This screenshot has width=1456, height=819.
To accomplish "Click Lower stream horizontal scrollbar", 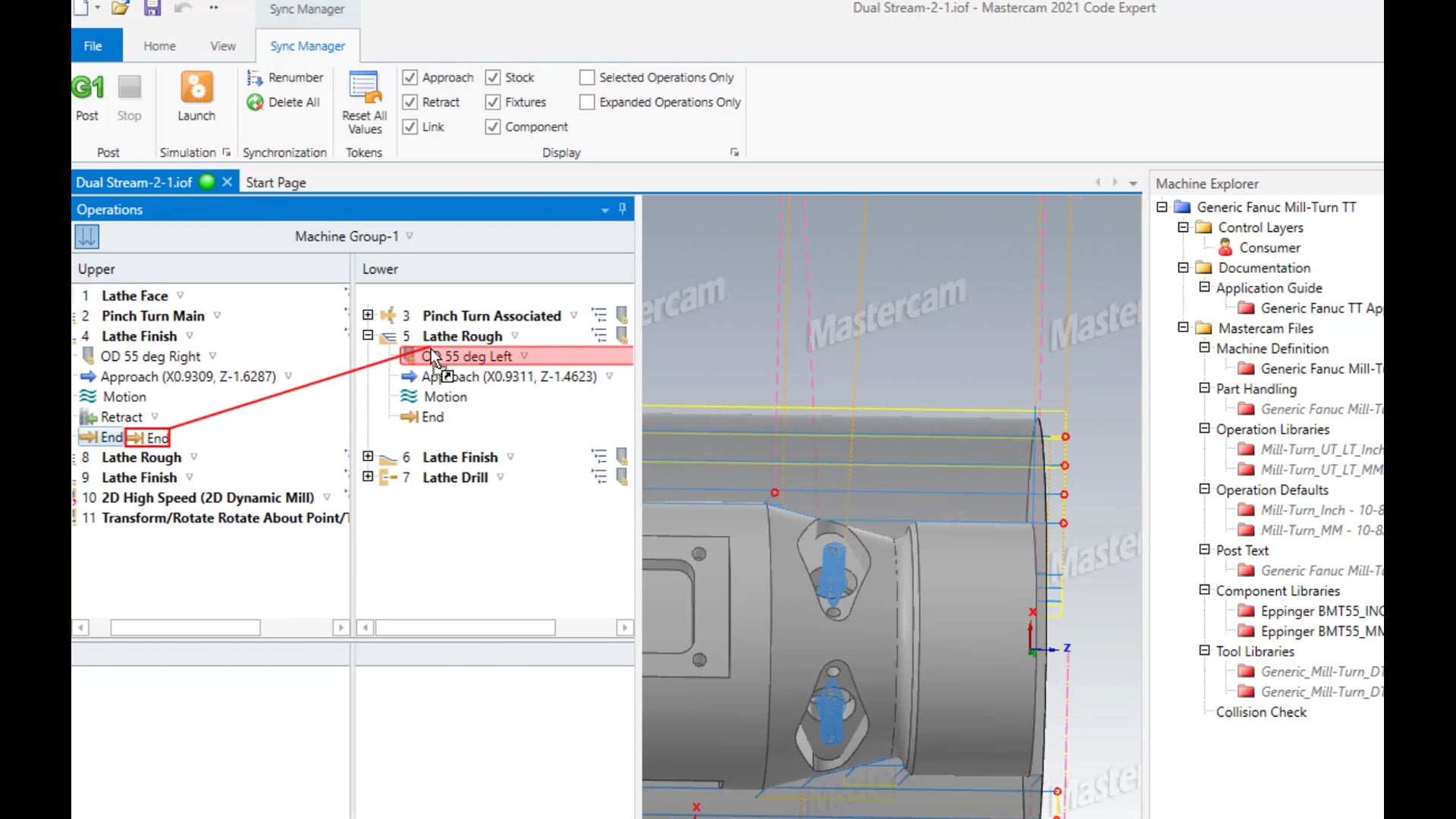I will click(x=466, y=627).
